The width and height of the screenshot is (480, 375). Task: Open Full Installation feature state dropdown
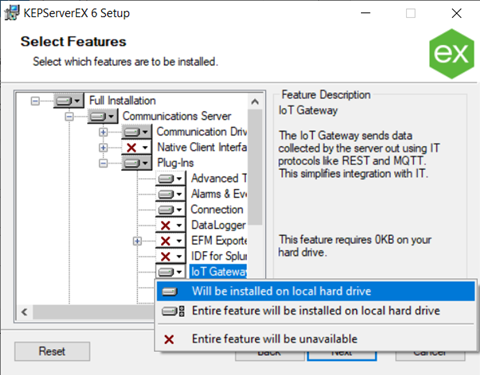(68, 101)
